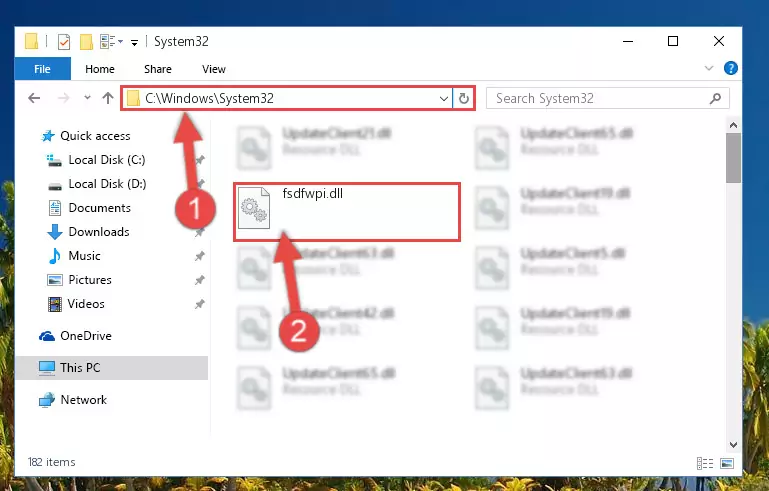Viewport: 769px width, 491px height.
Task: Select the fsdfwpi.dll file name
Action: pos(312,194)
